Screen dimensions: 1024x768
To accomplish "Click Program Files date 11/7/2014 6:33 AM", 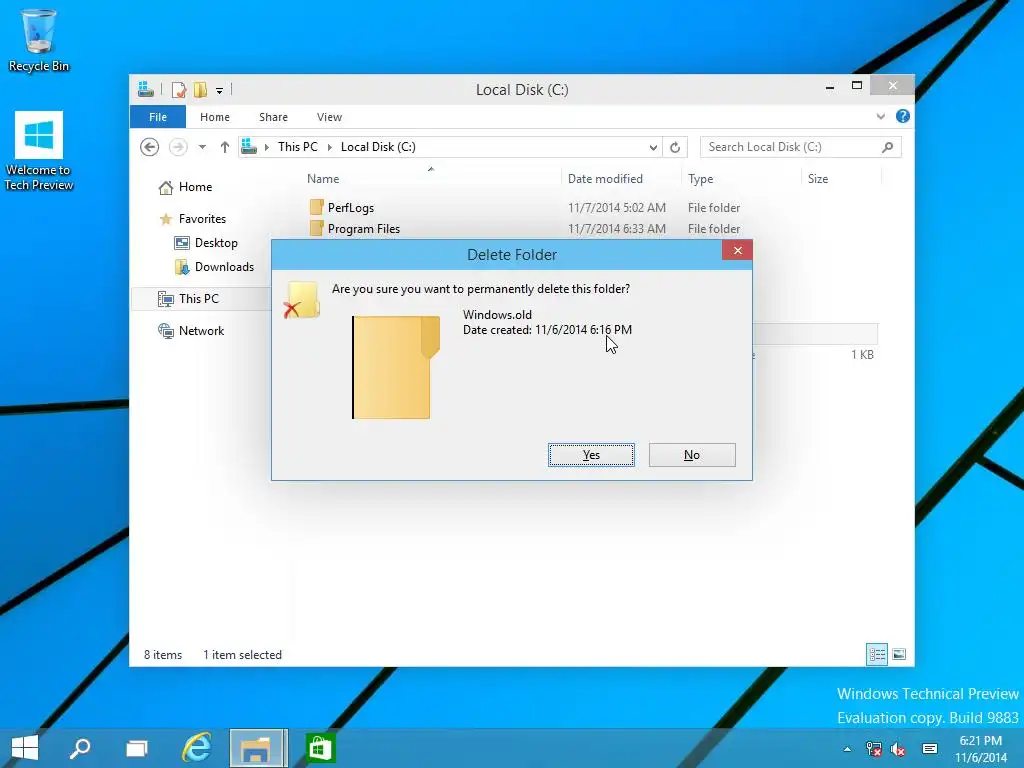I will point(616,229).
